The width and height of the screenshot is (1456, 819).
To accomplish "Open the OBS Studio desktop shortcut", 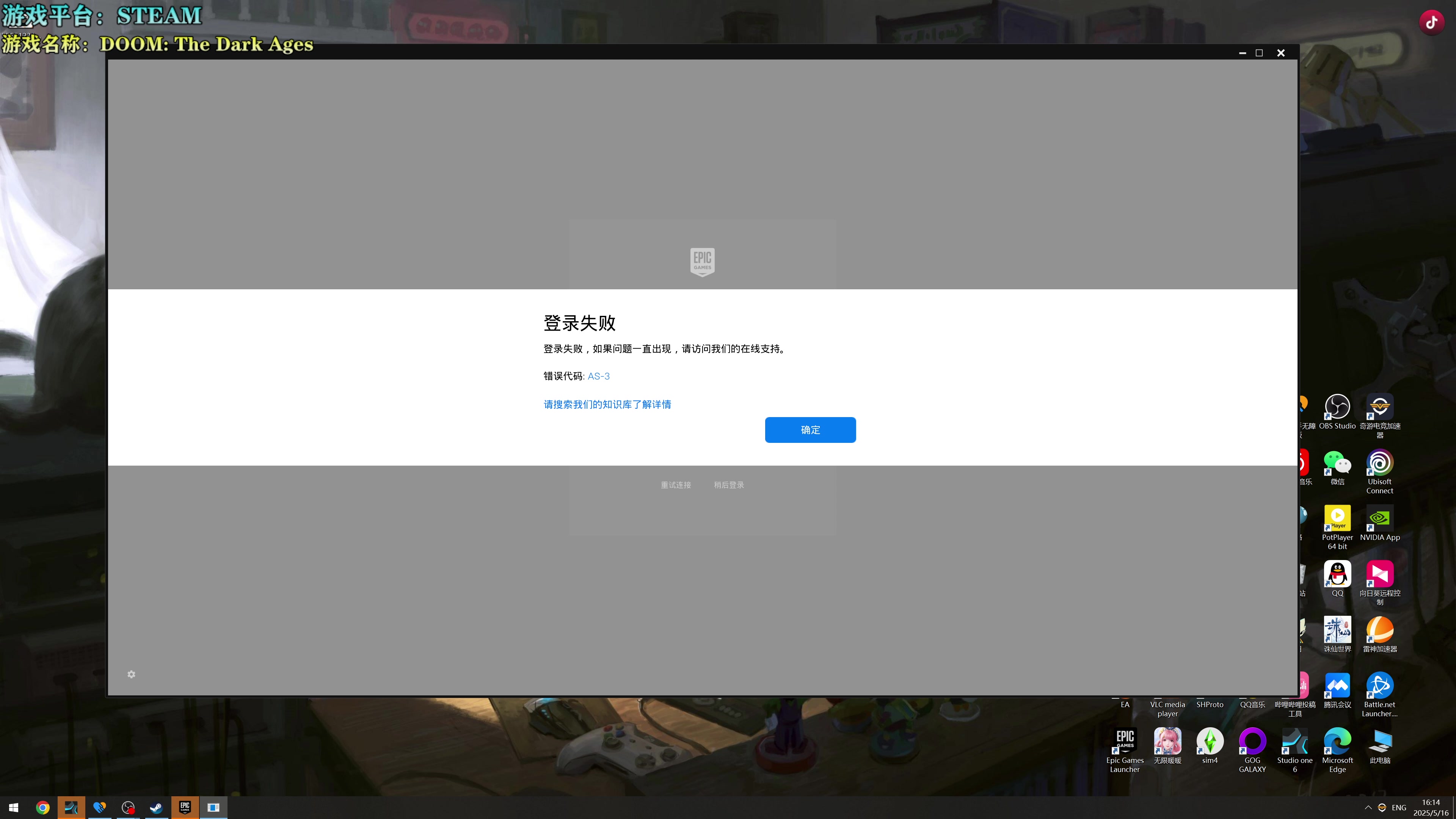I will (1337, 412).
